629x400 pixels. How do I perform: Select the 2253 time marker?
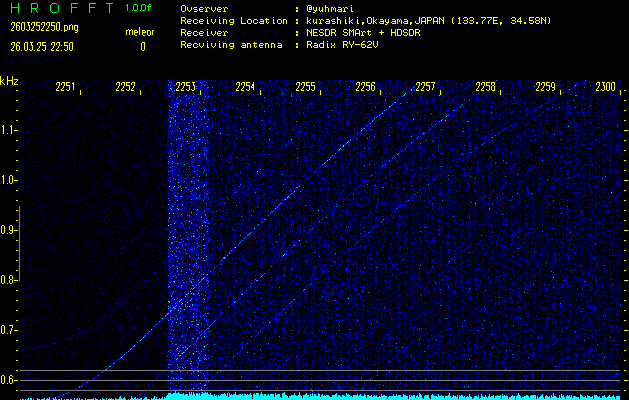(186, 88)
